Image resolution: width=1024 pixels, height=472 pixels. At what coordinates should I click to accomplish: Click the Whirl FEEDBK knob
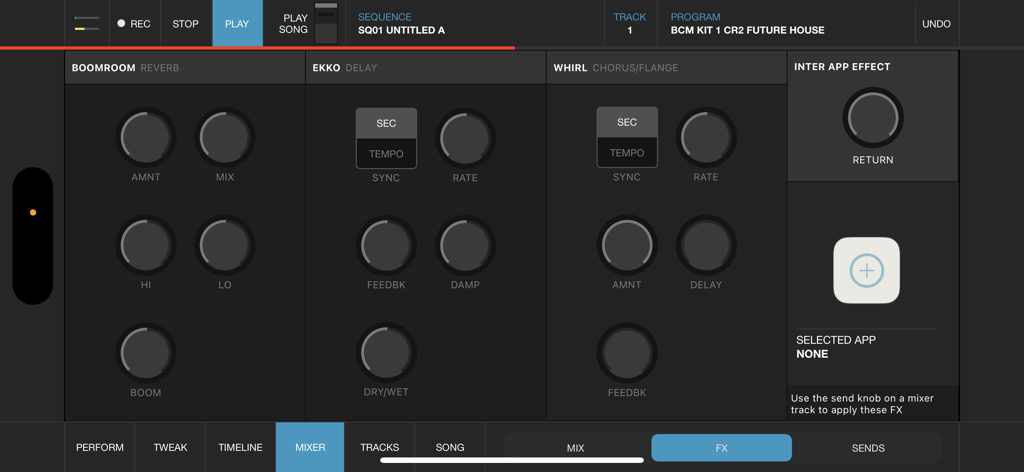pyautogui.click(x=627, y=353)
